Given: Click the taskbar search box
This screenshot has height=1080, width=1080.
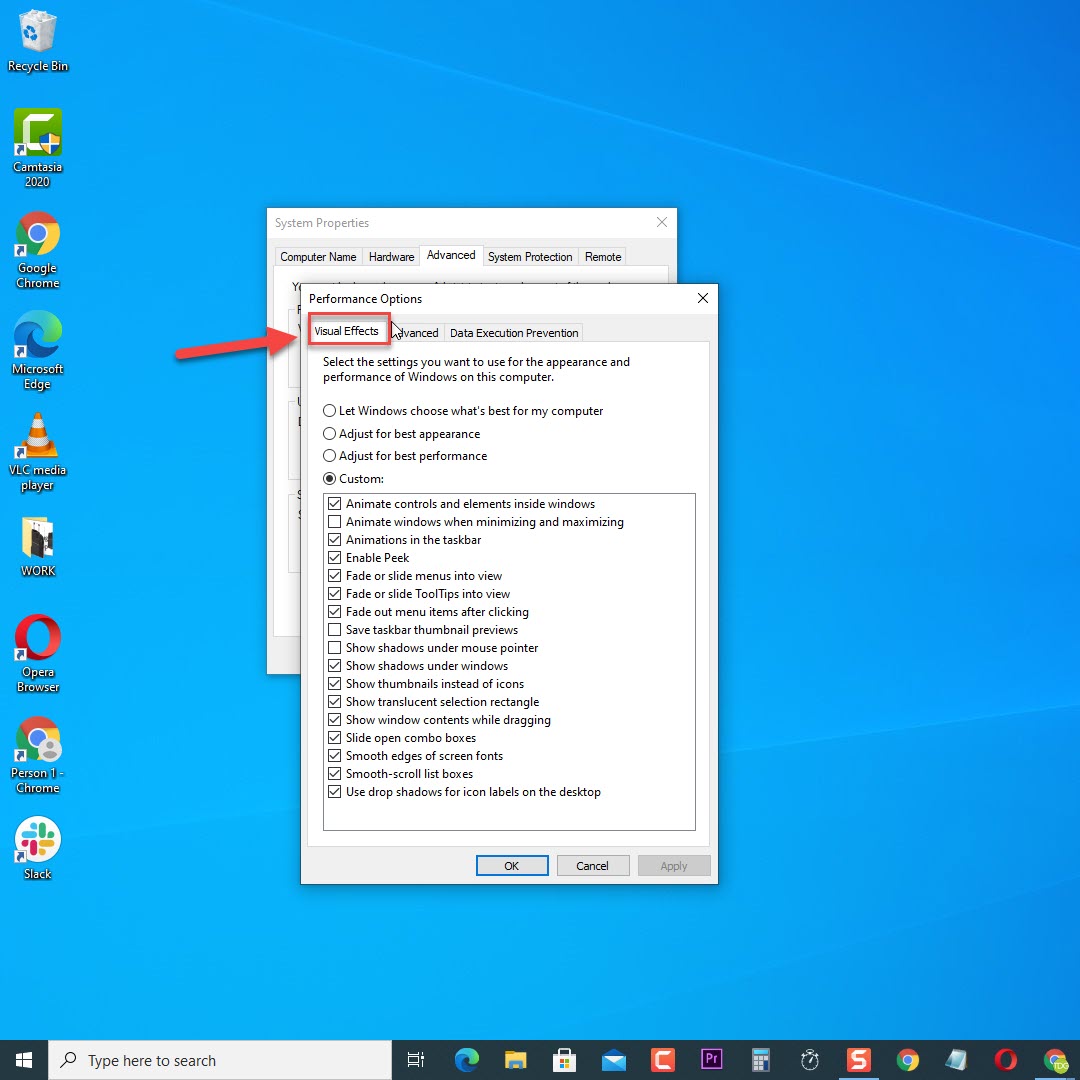Looking at the screenshot, I should [220, 1060].
